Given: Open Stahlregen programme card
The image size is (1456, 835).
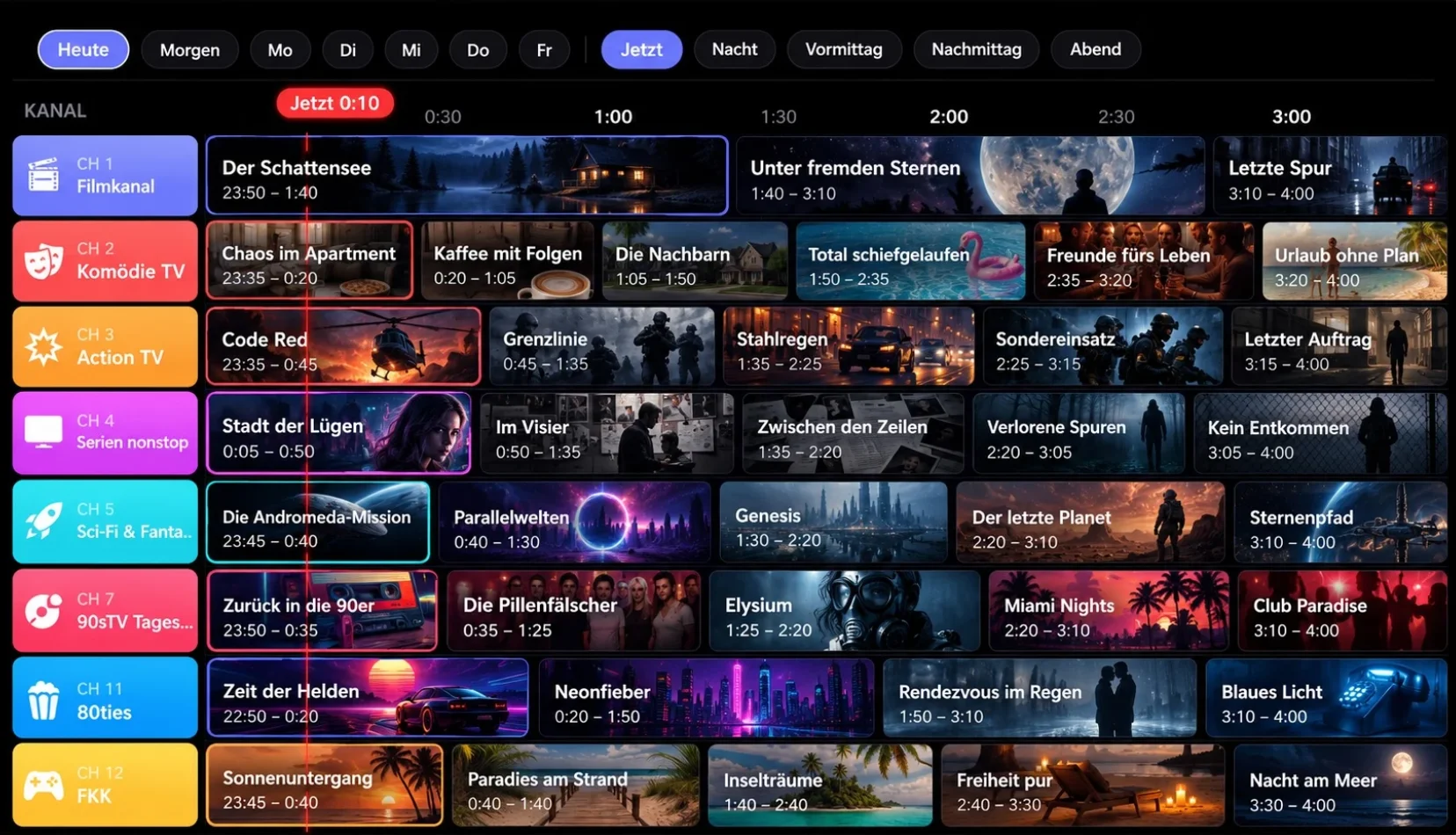Looking at the screenshot, I should click(848, 346).
